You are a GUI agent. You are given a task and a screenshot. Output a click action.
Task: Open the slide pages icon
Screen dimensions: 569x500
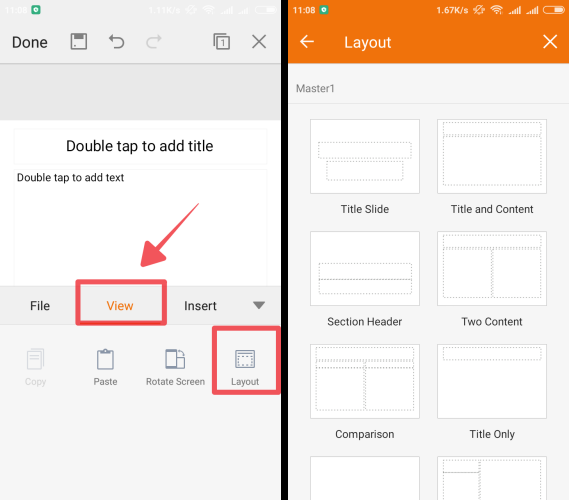pos(221,41)
